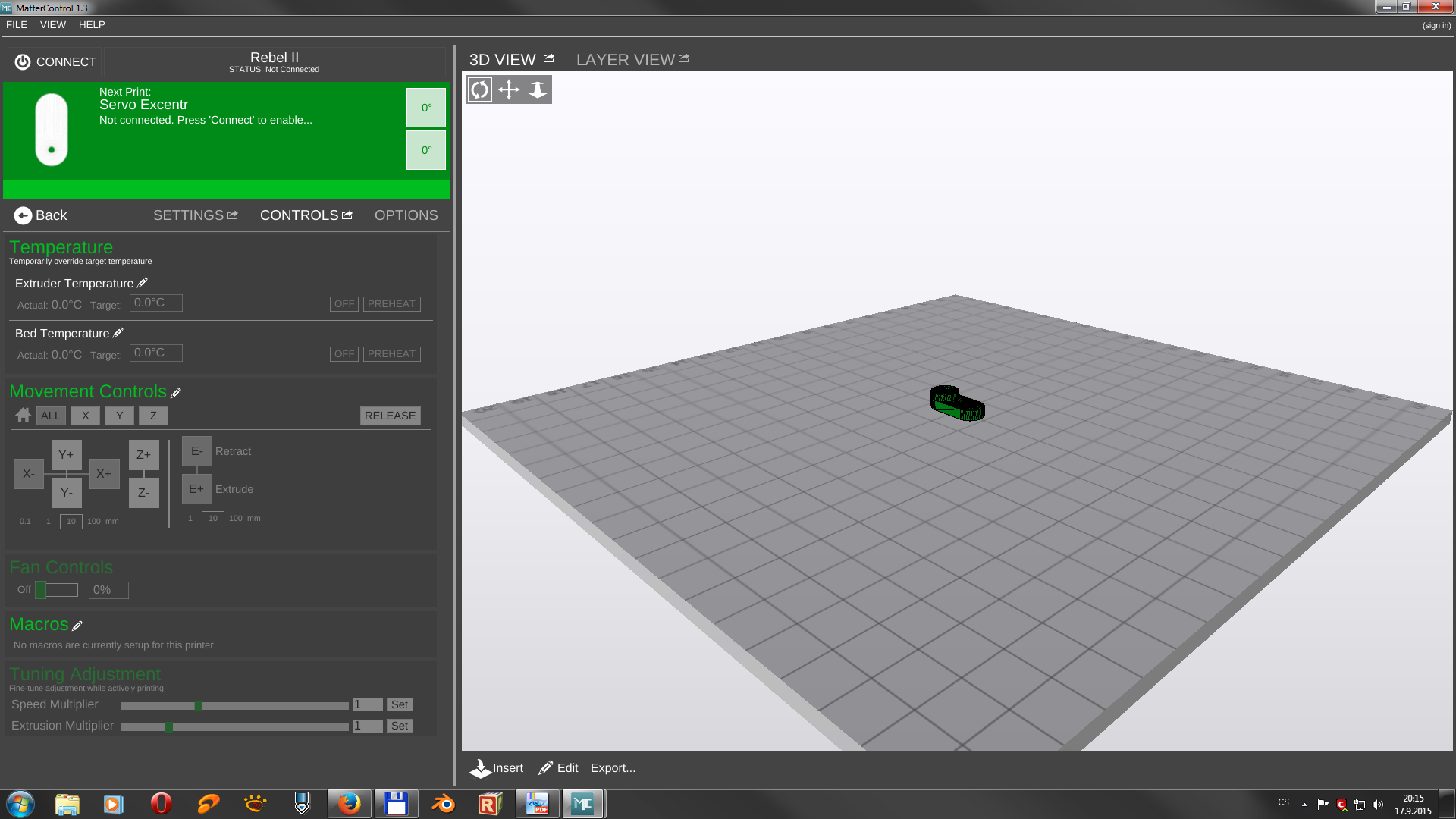The height and width of the screenshot is (819, 1456).
Task: Select the pan/translate view tool
Action: click(x=509, y=89)
